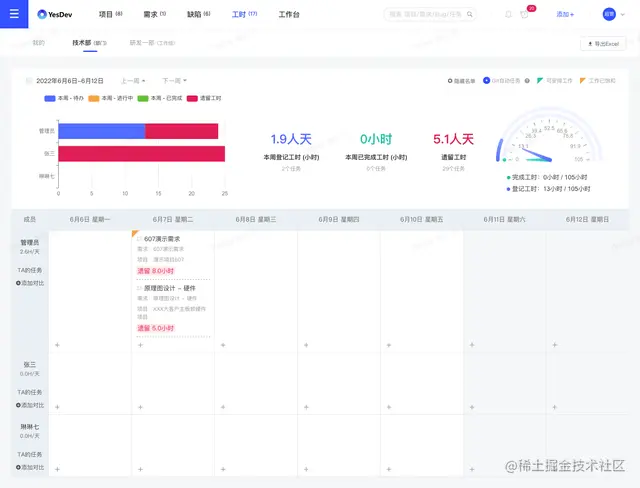Click the help icon next to Git自动任务
Viewport: 640px width, 488px height.
(527, 81)
